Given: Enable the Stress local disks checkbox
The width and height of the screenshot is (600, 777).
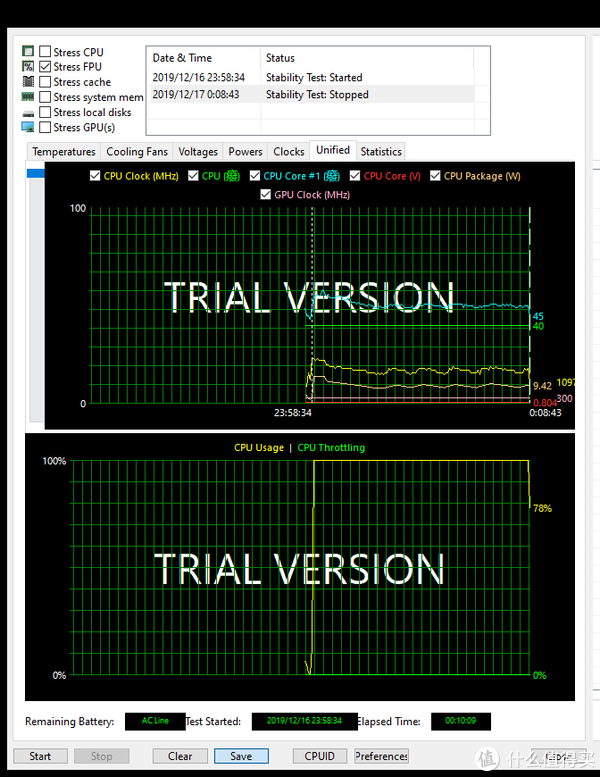Looking at the screenshot, I should tap(45, 112).
